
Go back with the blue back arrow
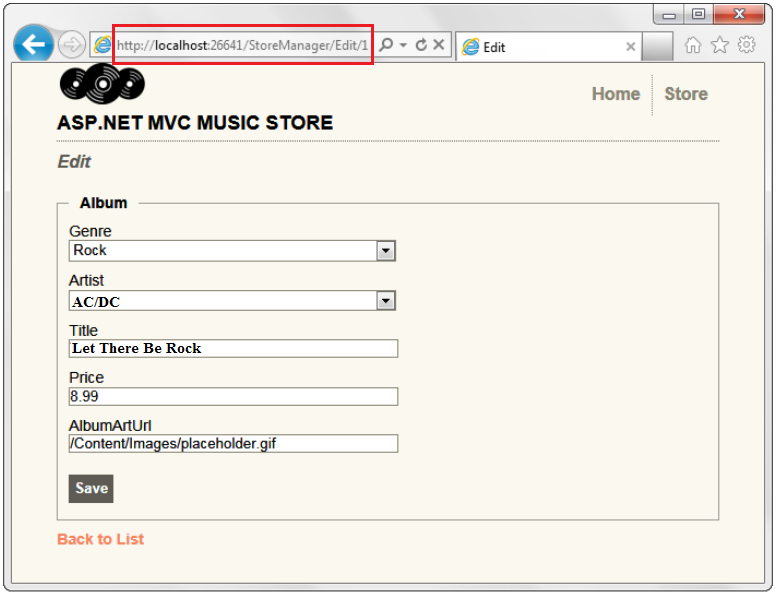point(34,45)
